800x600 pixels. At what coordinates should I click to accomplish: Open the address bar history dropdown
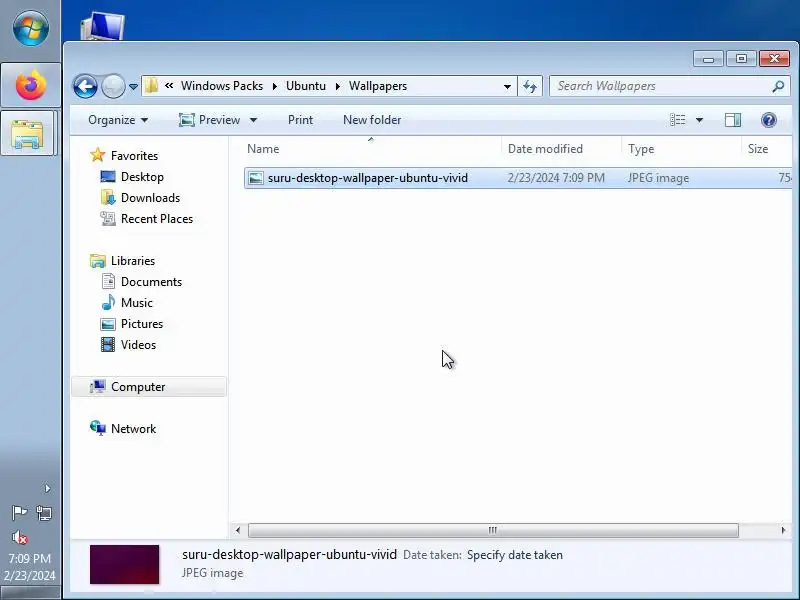click(507, 86)
